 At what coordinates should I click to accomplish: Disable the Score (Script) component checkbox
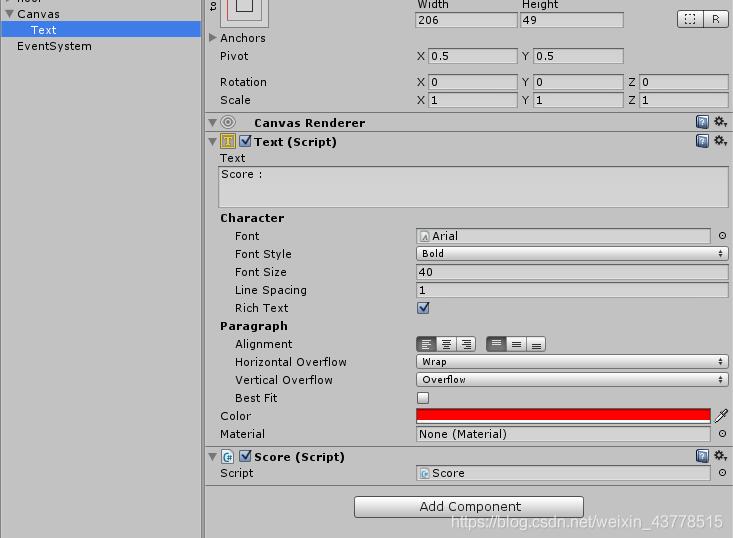245,456
